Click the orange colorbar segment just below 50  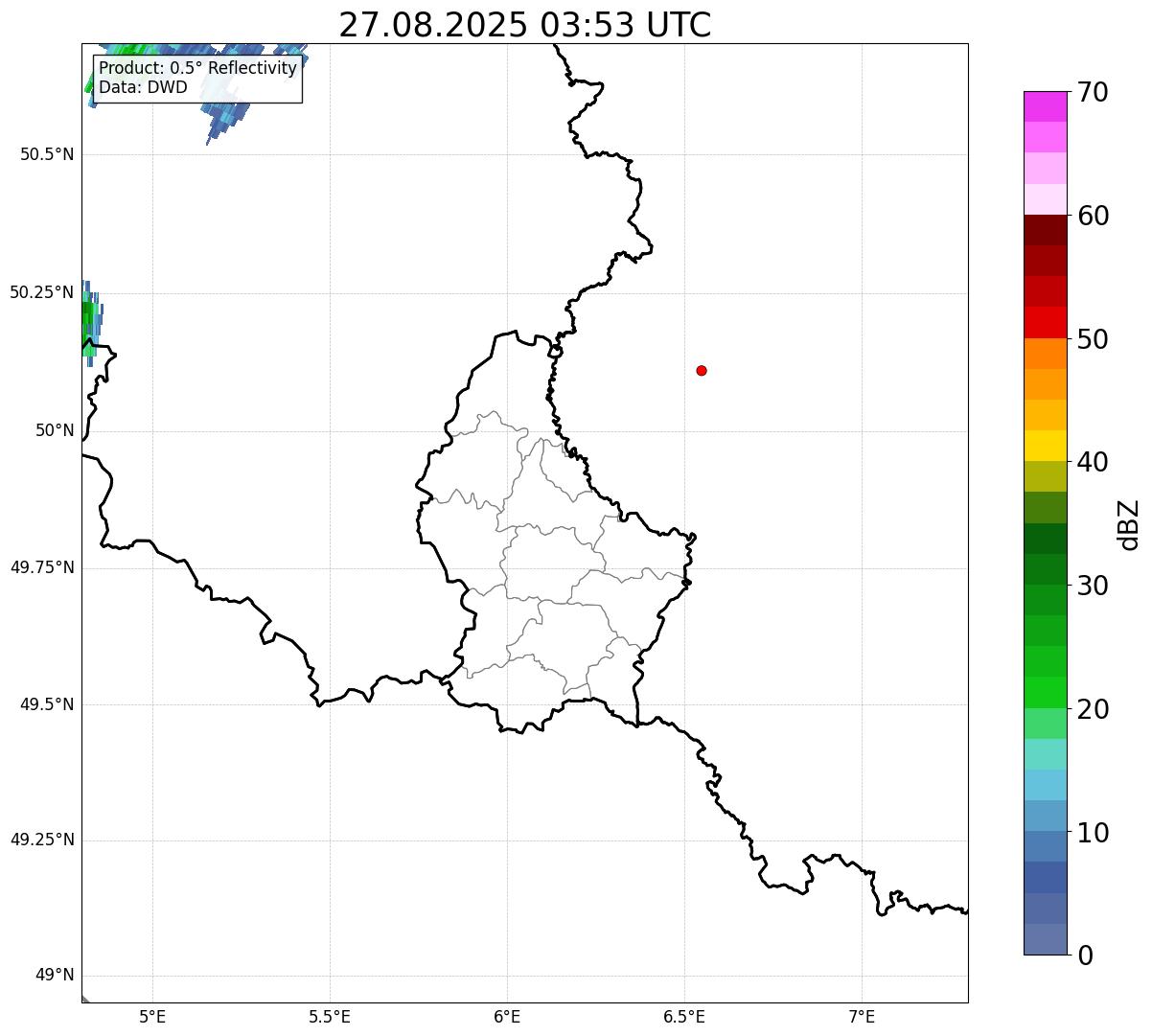pos(1045,354)
